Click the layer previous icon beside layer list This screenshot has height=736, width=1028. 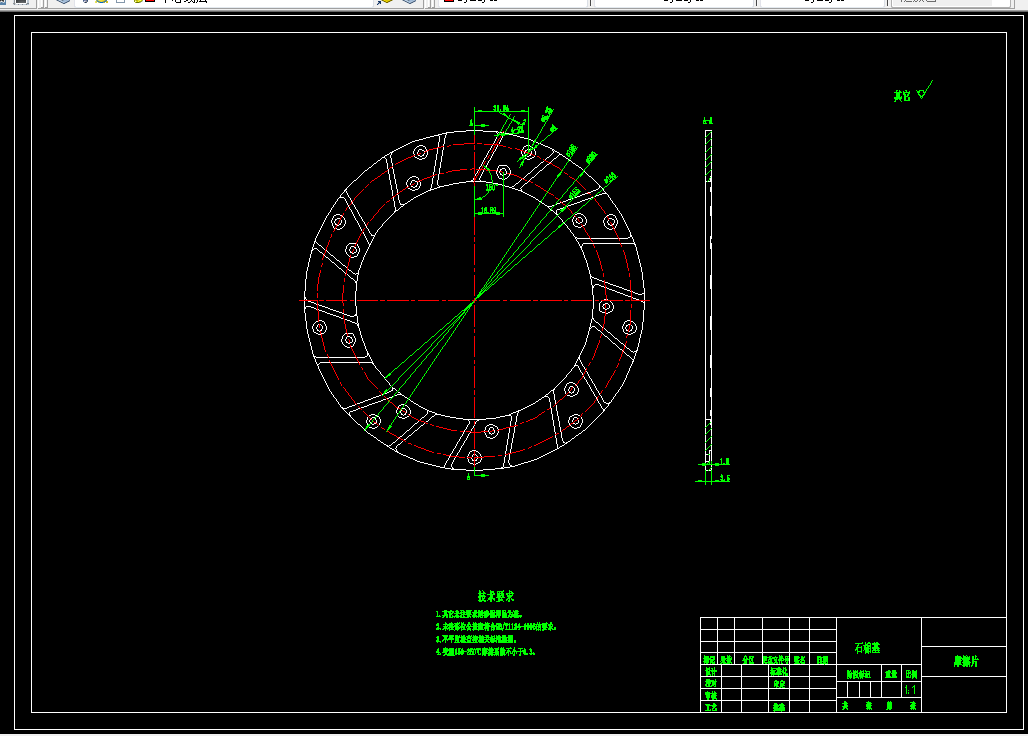click(410, 2)
